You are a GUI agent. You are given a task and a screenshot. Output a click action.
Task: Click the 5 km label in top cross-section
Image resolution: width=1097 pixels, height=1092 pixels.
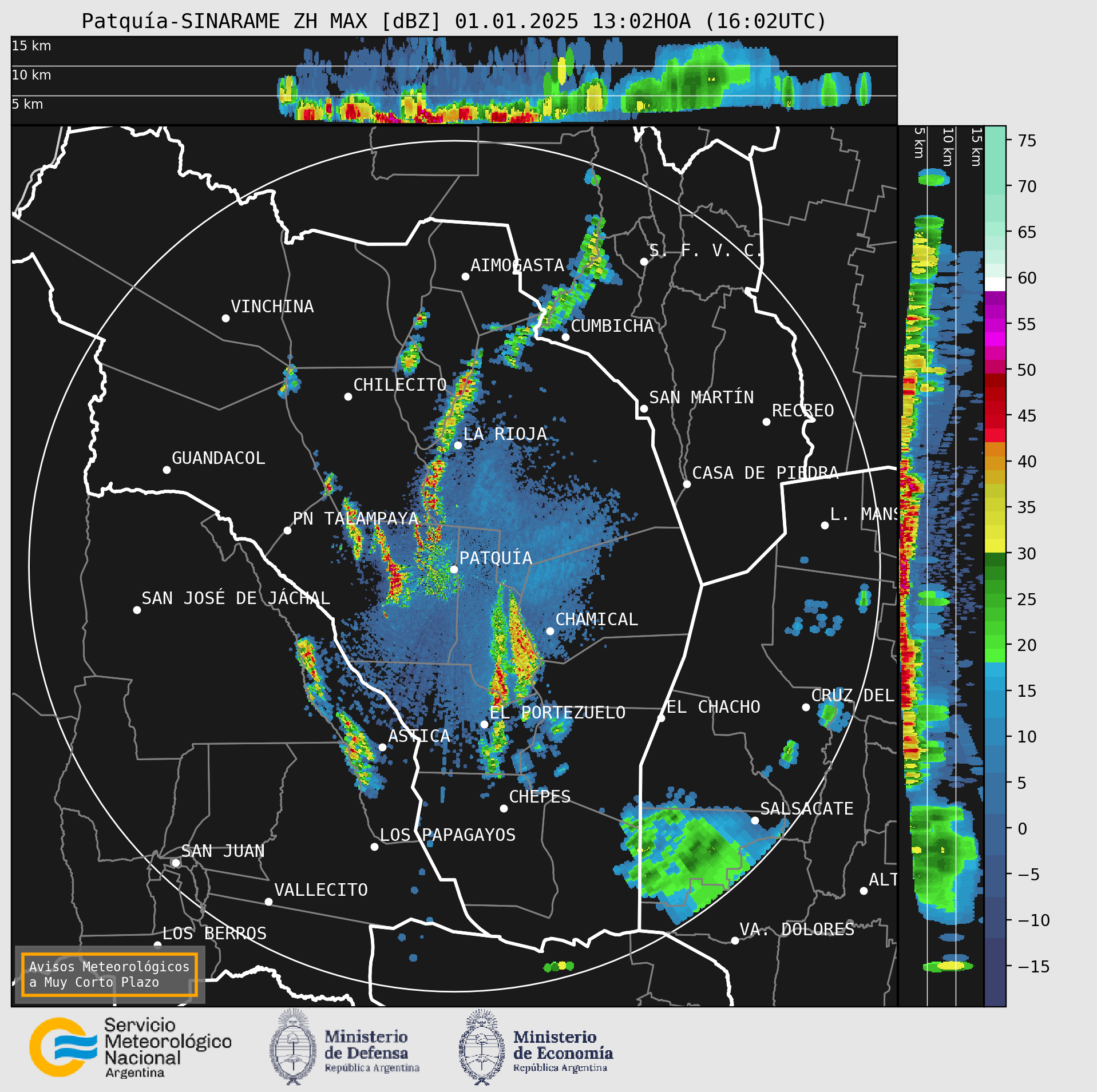(x=27, y=104)
